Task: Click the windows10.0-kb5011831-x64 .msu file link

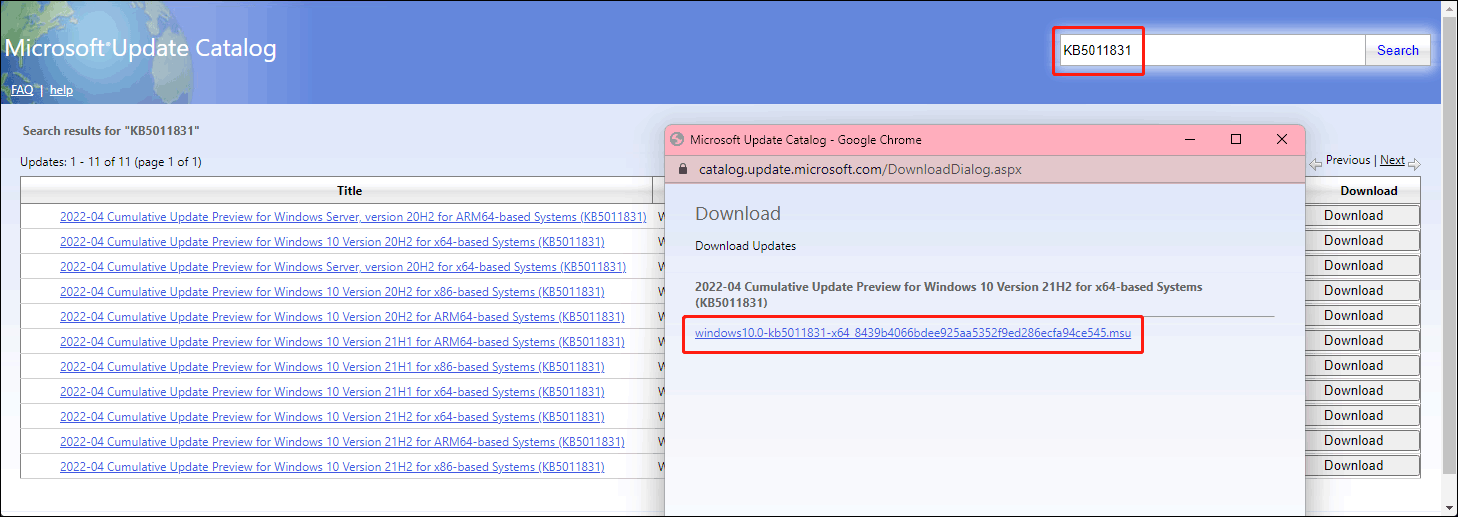Action: point(913,333)
